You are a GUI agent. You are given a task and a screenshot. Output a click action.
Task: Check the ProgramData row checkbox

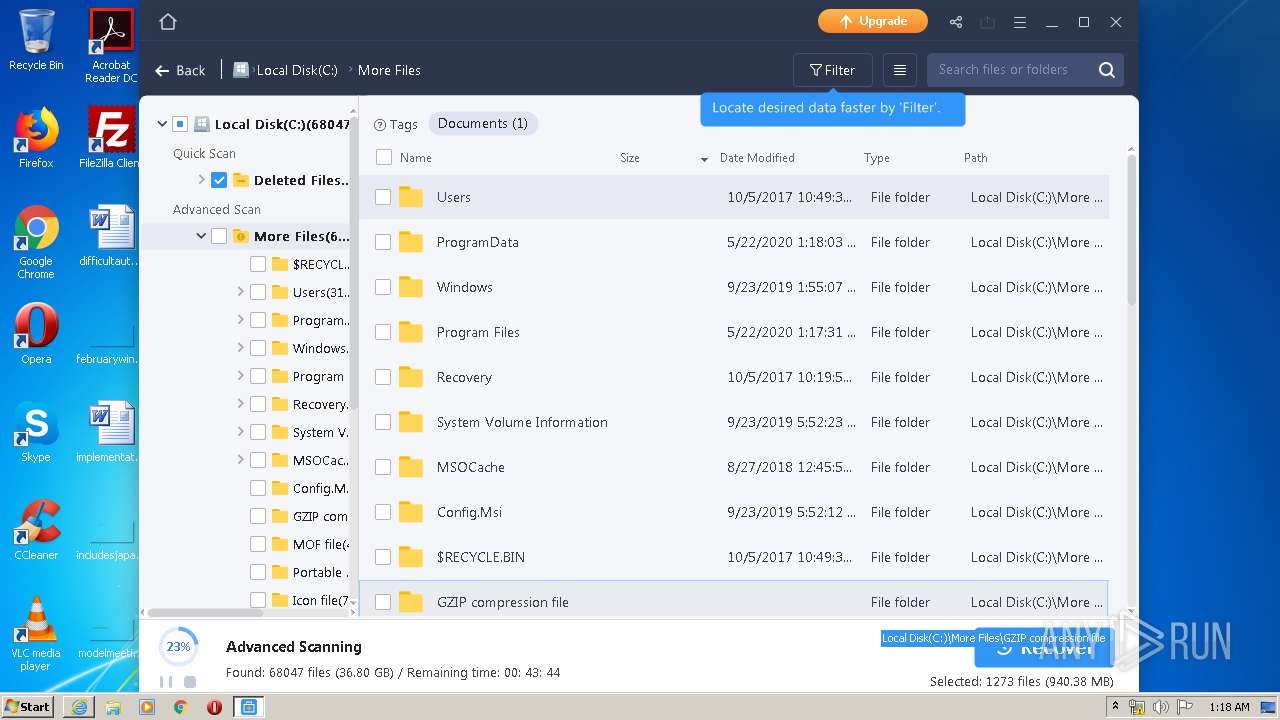[x=383, y=242]
